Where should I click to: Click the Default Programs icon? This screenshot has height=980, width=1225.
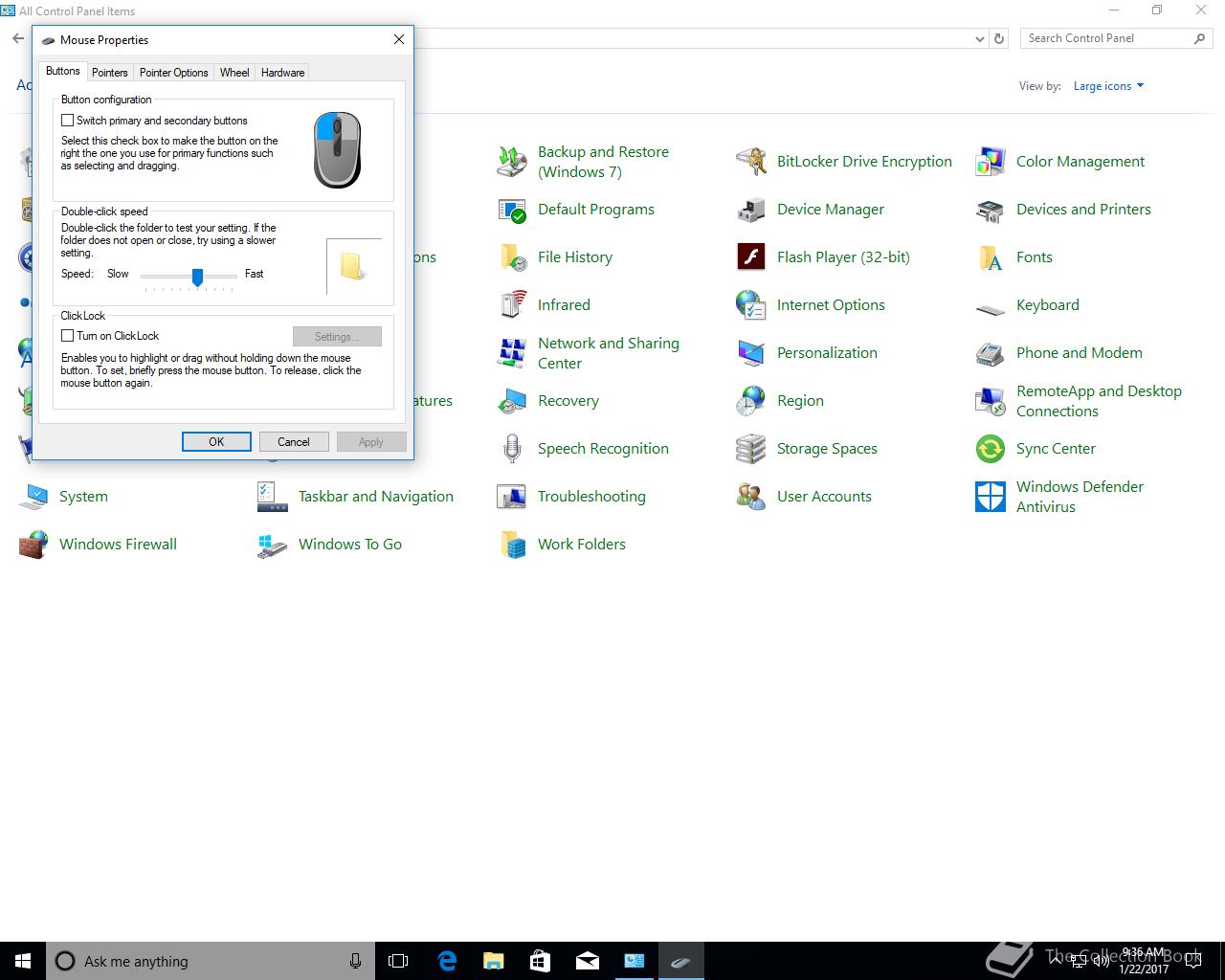(512, 210)
